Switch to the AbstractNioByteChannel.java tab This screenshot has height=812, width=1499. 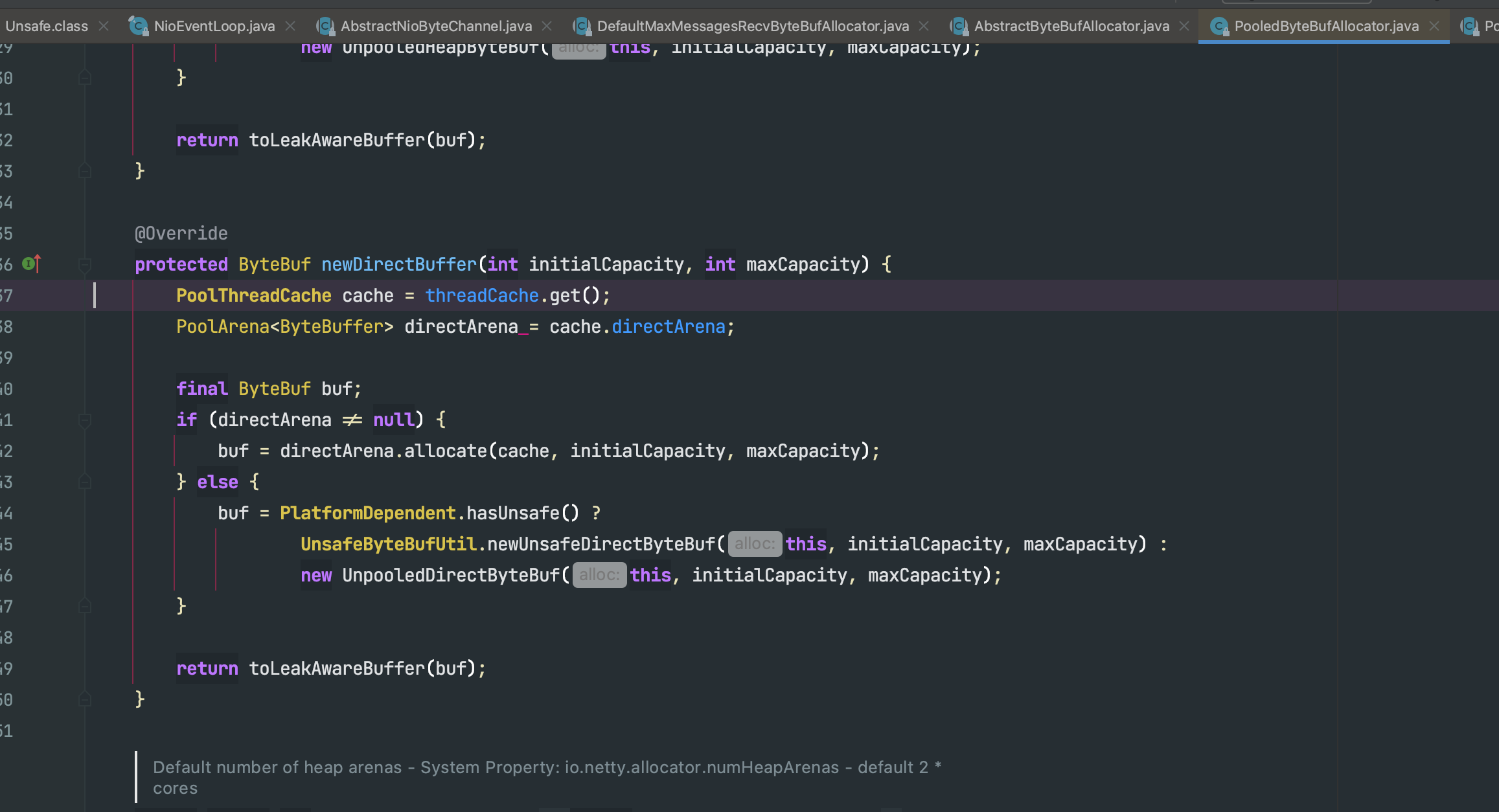point(435,26)
